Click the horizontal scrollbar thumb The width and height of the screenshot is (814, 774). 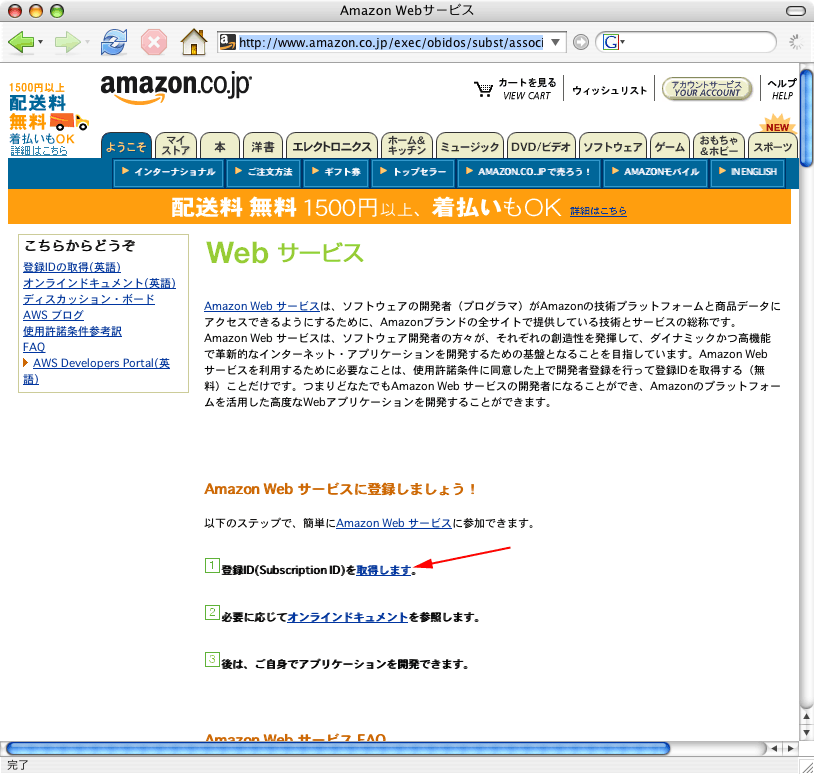pyautogui.click(x=338, y=749)
